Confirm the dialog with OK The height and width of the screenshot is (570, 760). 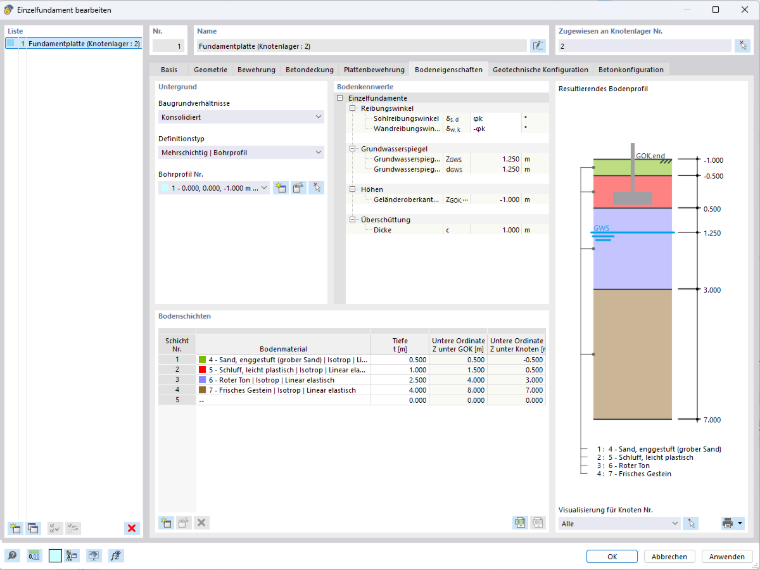point(612,556)
